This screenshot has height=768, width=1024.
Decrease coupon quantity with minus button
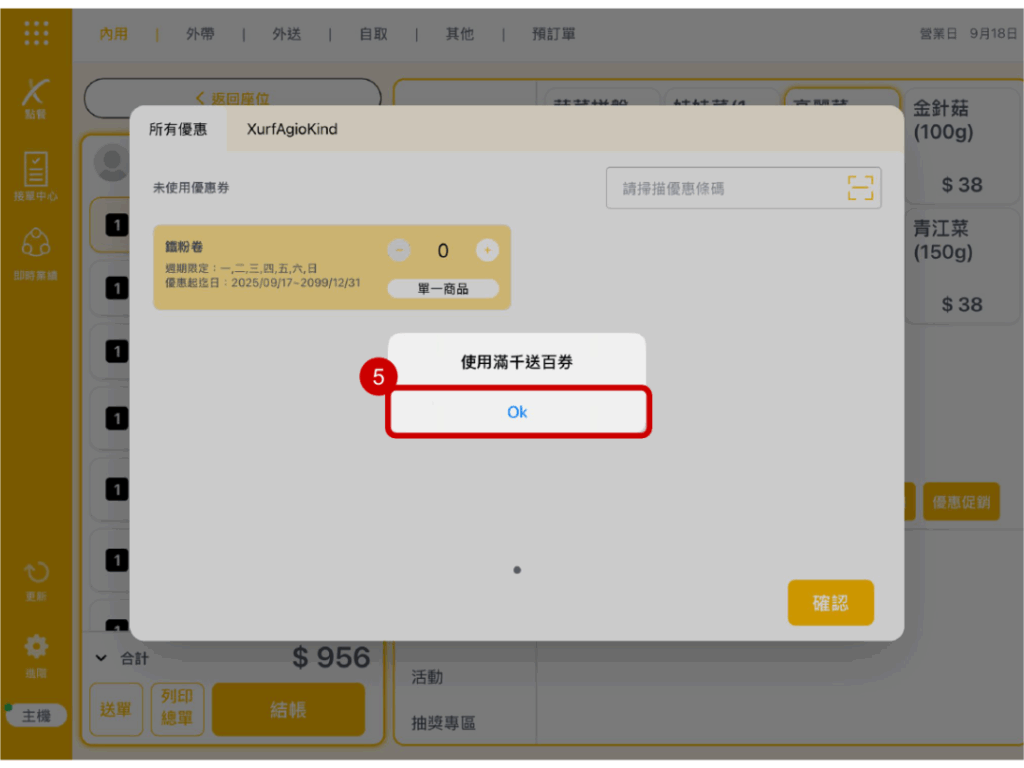coord(398,250)
